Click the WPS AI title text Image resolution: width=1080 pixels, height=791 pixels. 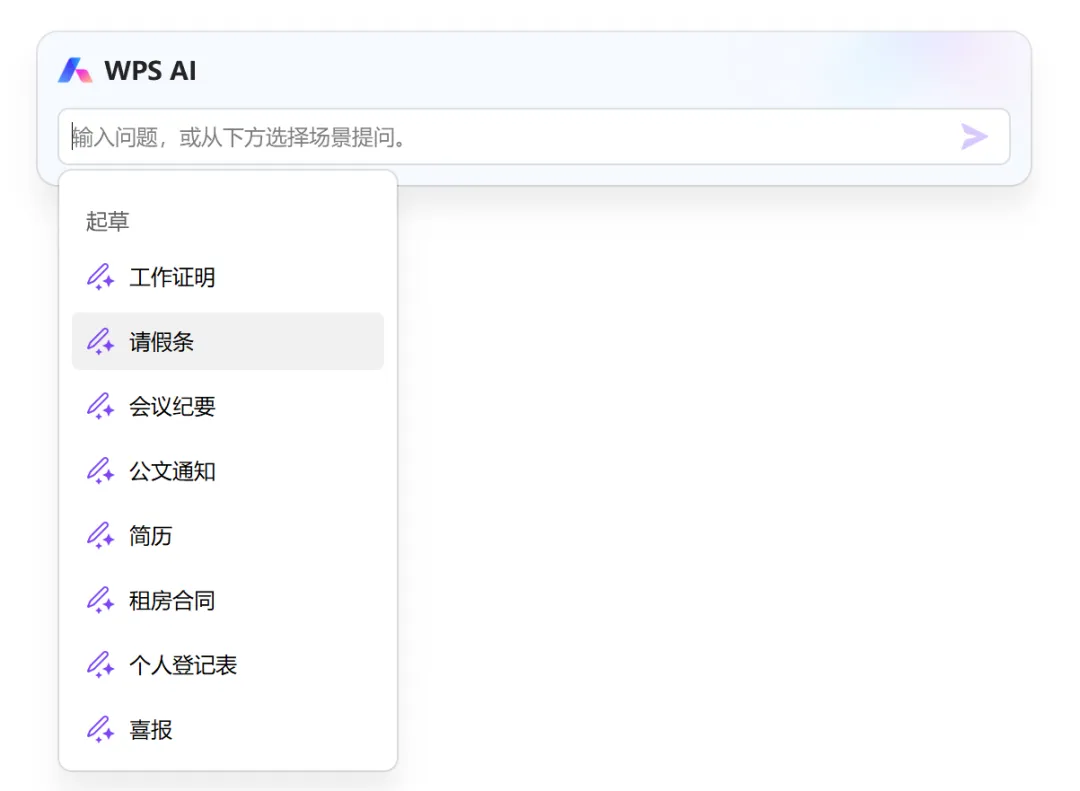[150, 71]
